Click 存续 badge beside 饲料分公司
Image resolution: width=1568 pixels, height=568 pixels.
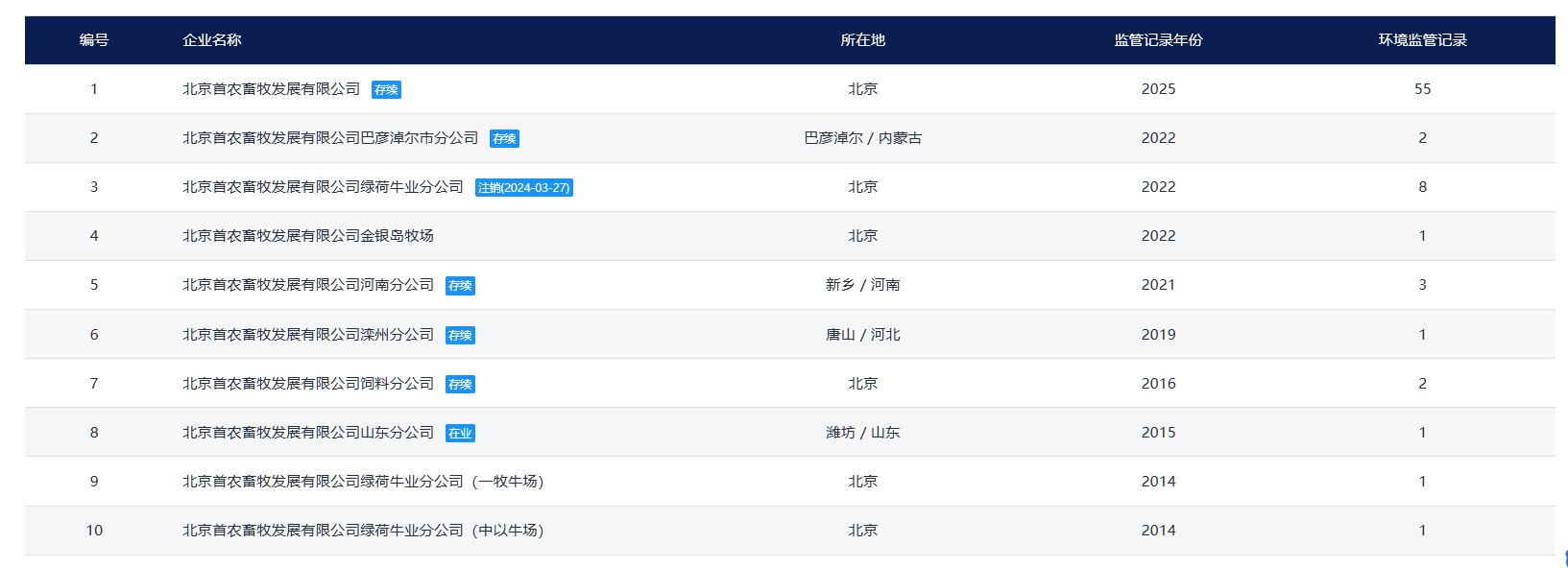(460, 385)
